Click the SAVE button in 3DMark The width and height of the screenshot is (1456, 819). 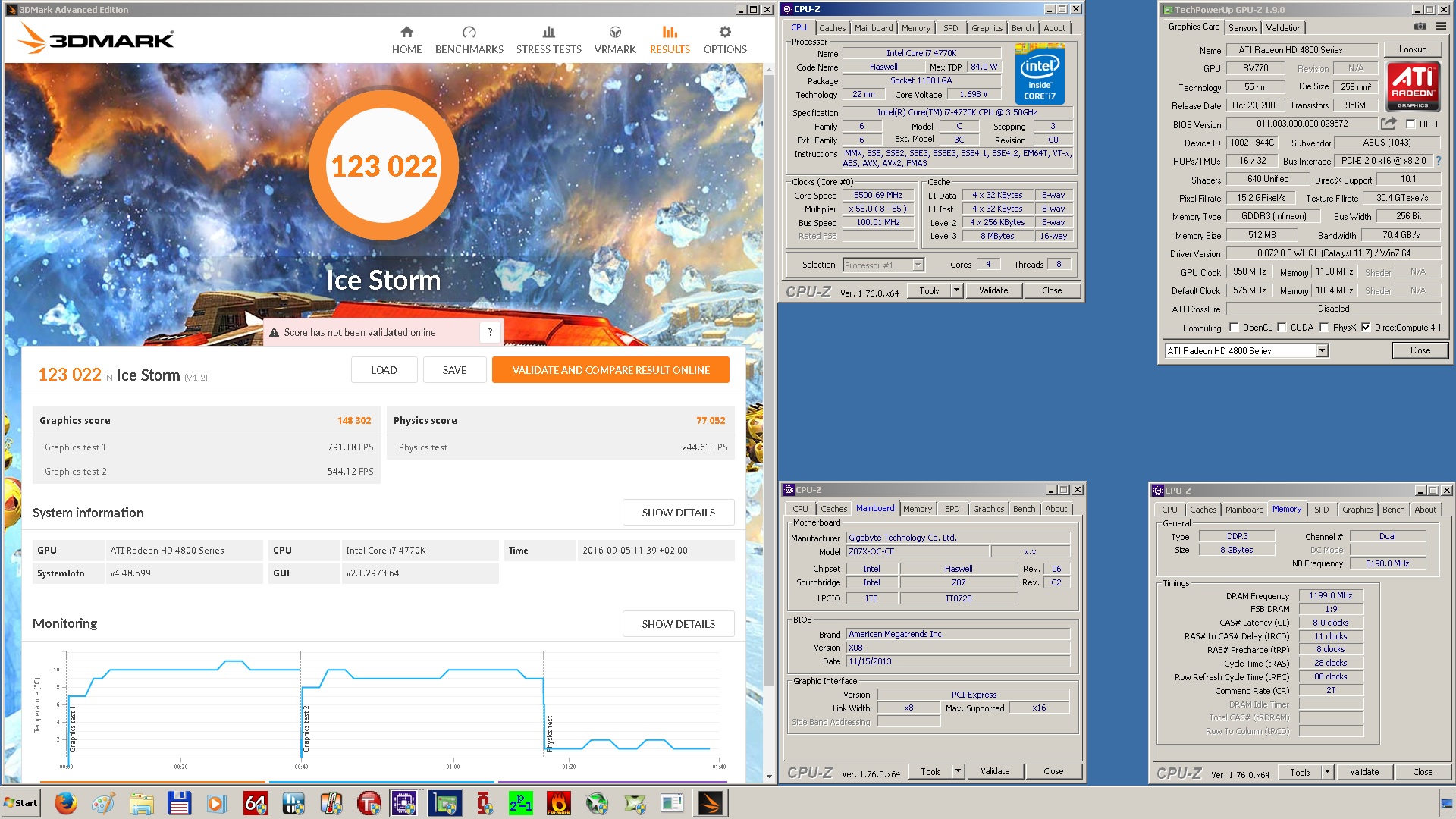(x=454, y=370)
